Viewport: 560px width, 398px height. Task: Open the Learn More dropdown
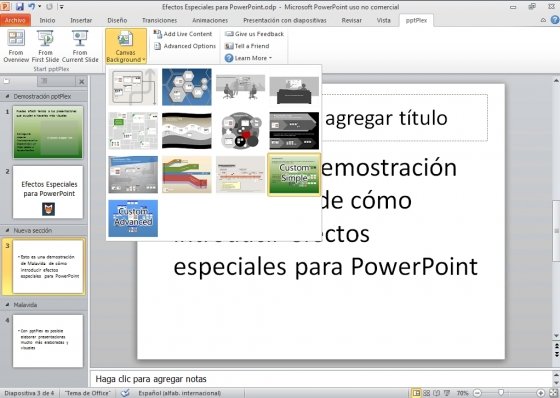(249, 58)
